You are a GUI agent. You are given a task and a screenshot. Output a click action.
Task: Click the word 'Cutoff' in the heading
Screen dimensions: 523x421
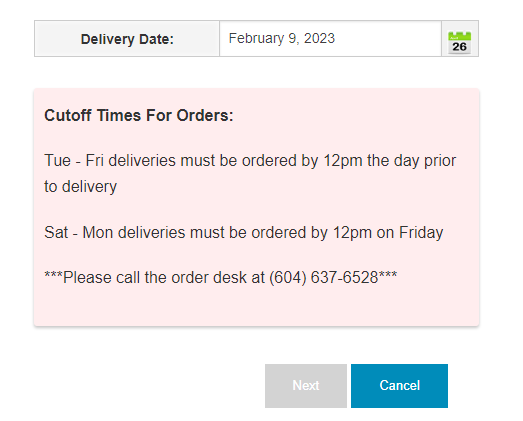click(68, 115)
